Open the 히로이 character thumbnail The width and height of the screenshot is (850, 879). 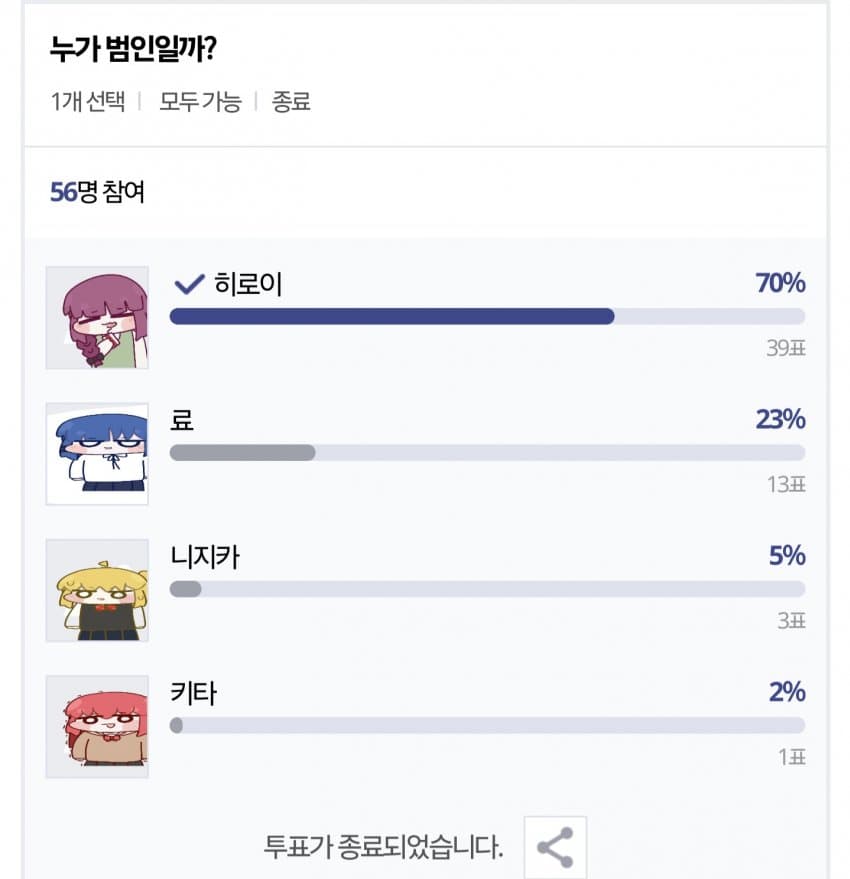[x=97, y=317]
